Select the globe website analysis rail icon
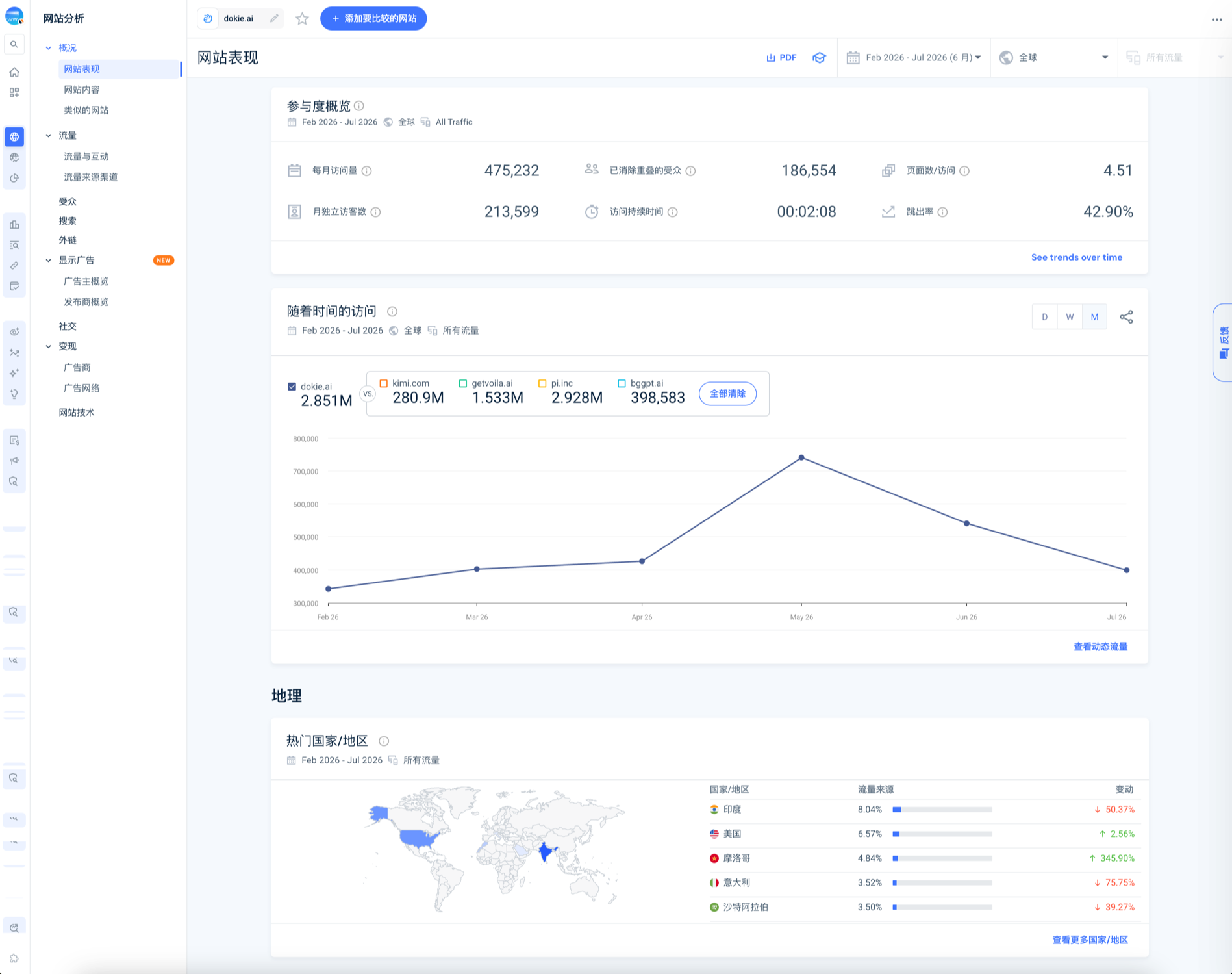 (x=14, y=137)
